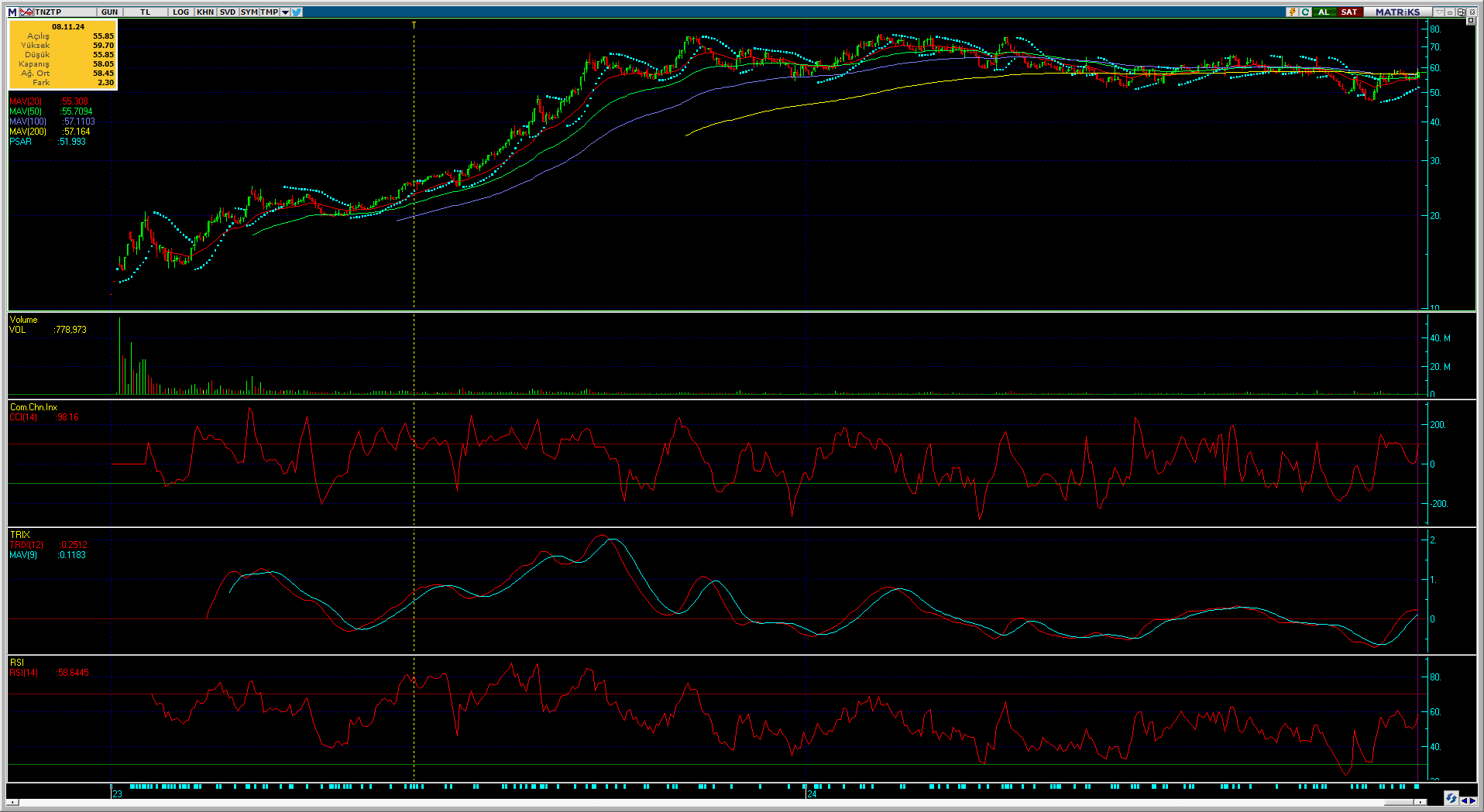Click the TRIX panel title
The height and width of the screenshot is (812, 1484).
click(x=19, y=535)
